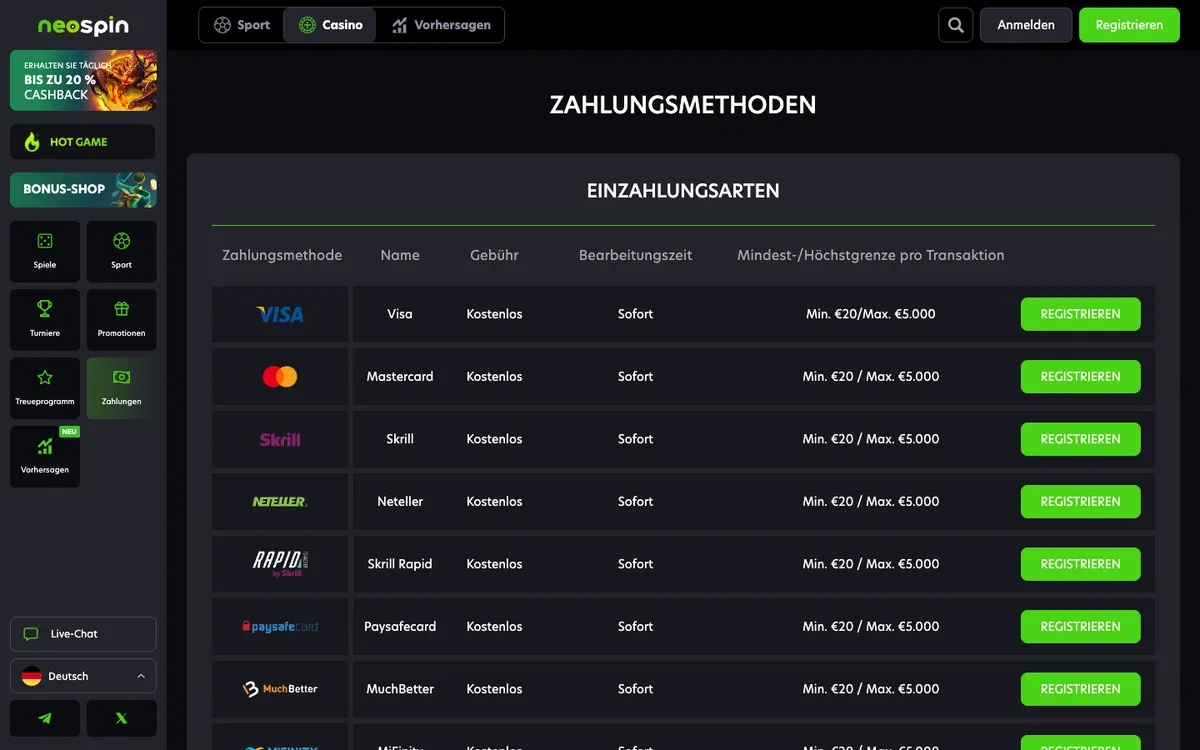The image size is (1200, 750).
Task: Click the Neteller logo
Action: click(x=280, y=501)
